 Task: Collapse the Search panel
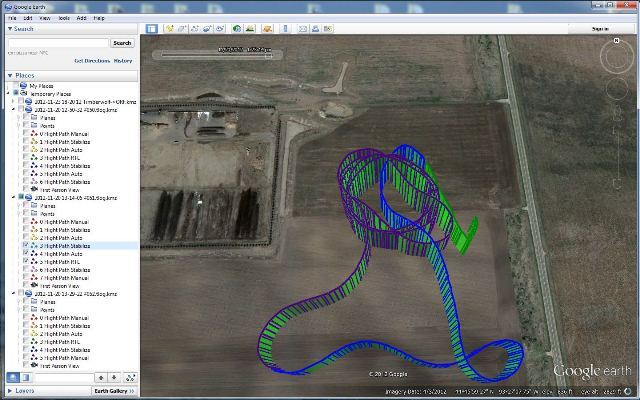pos(10,29)
